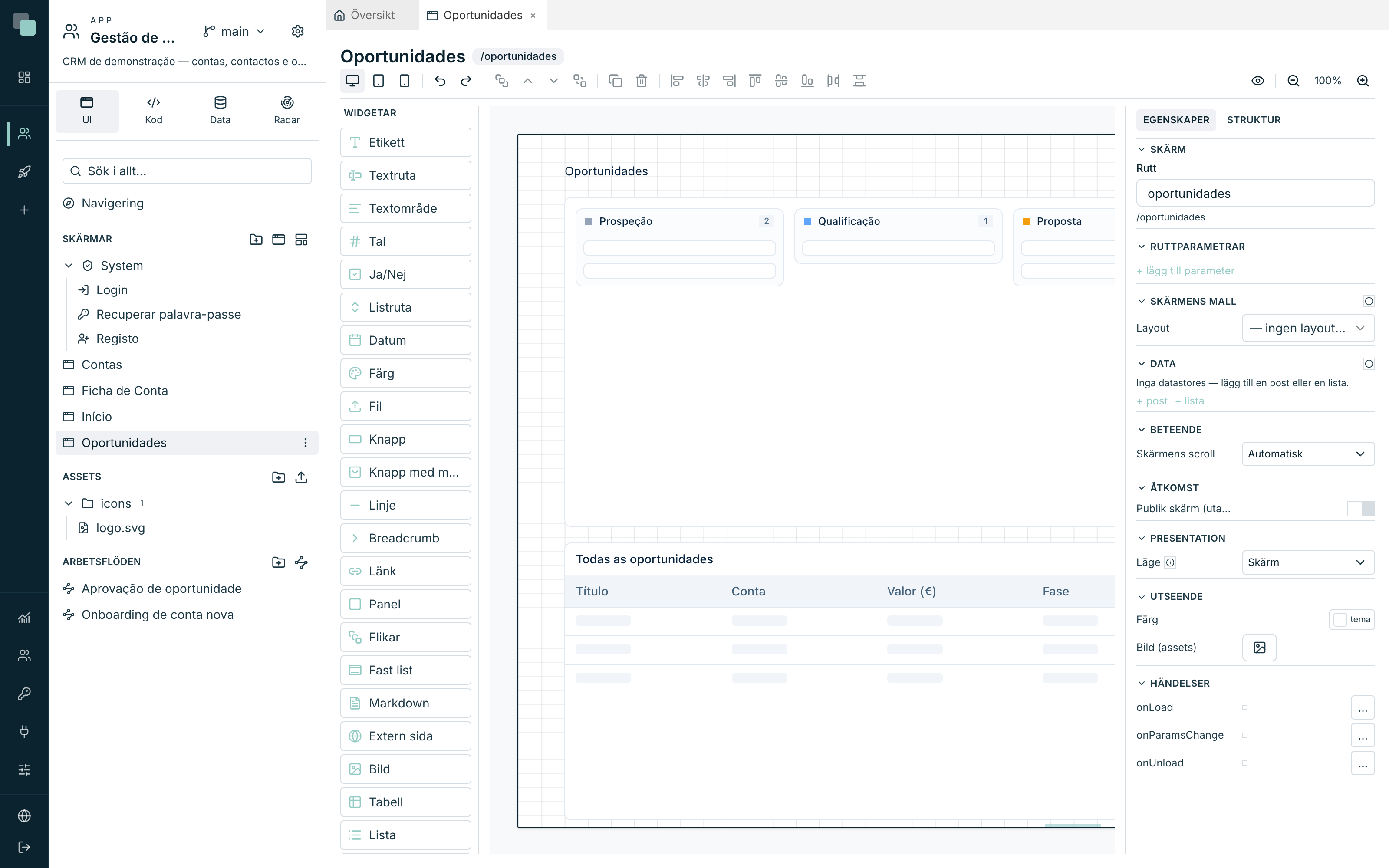1389x868 pixels.
Task: Switch to desktop preview mode
Action: 352,81
